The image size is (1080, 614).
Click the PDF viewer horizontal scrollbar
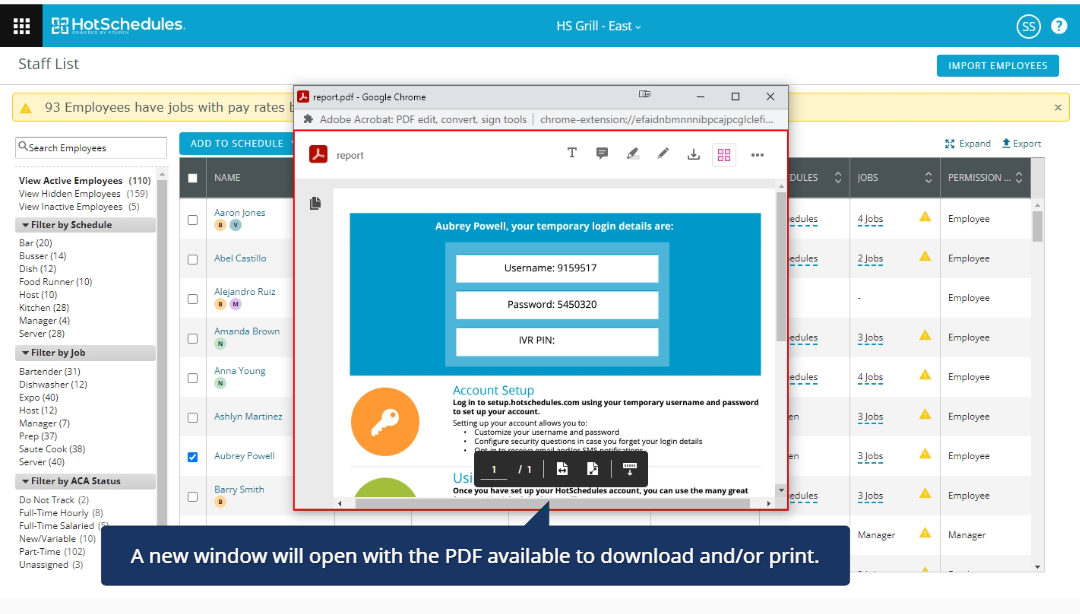[x=554, y=503]
